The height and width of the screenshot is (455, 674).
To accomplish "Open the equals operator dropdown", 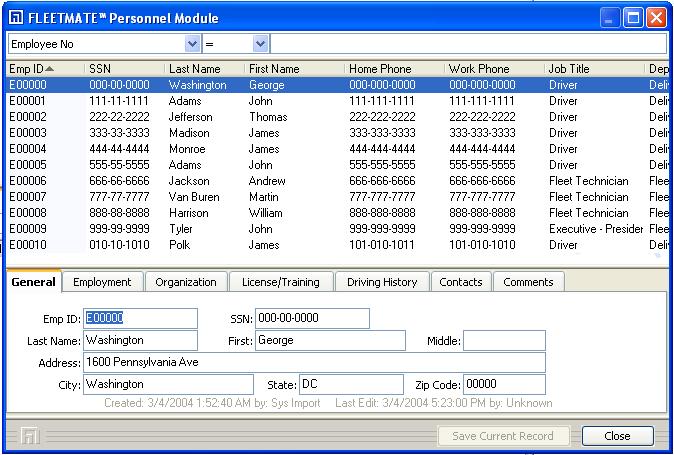I will (260, 44).
